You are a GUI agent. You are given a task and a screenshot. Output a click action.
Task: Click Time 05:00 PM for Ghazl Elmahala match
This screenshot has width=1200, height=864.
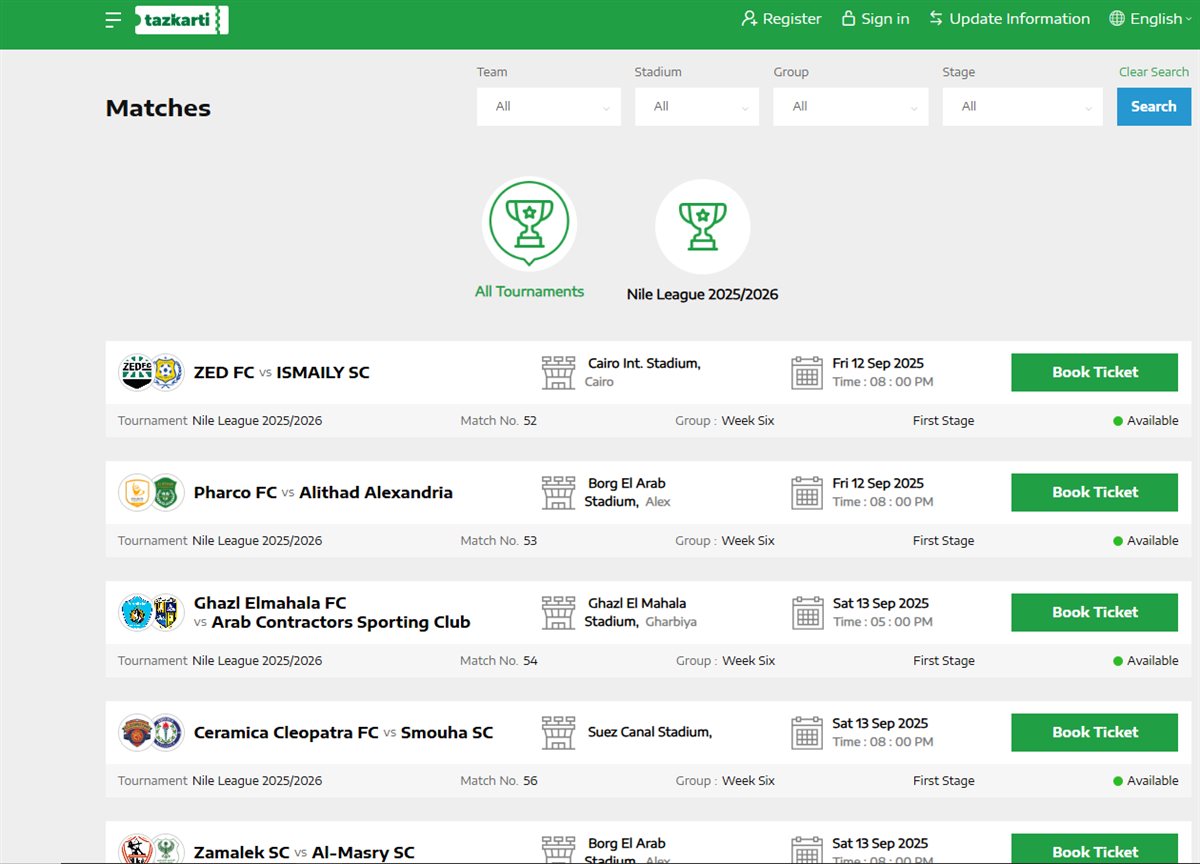[x=883, y=622]
